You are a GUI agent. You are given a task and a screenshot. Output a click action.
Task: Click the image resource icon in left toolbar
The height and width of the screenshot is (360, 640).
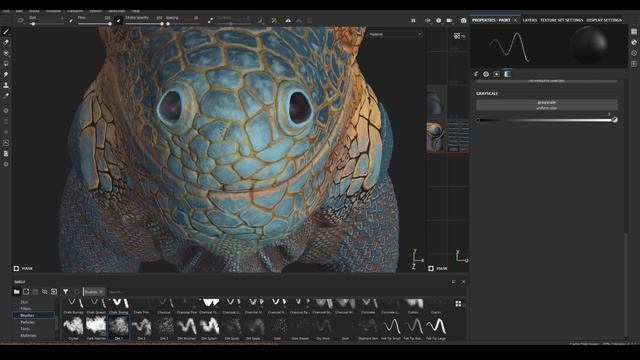6,143
